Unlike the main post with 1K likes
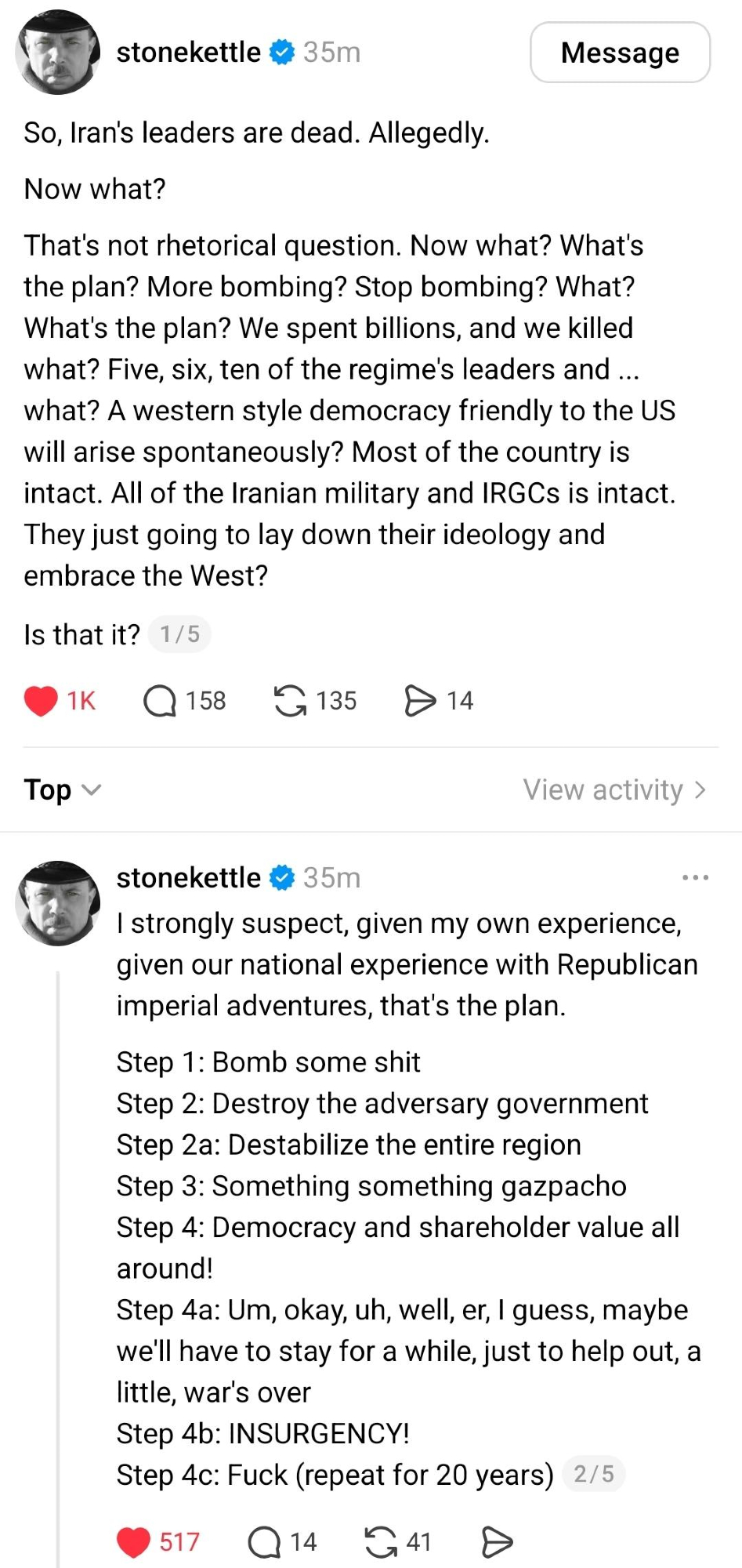The width and height of the screenshot is (742, 1568). [x=42, y=700]
